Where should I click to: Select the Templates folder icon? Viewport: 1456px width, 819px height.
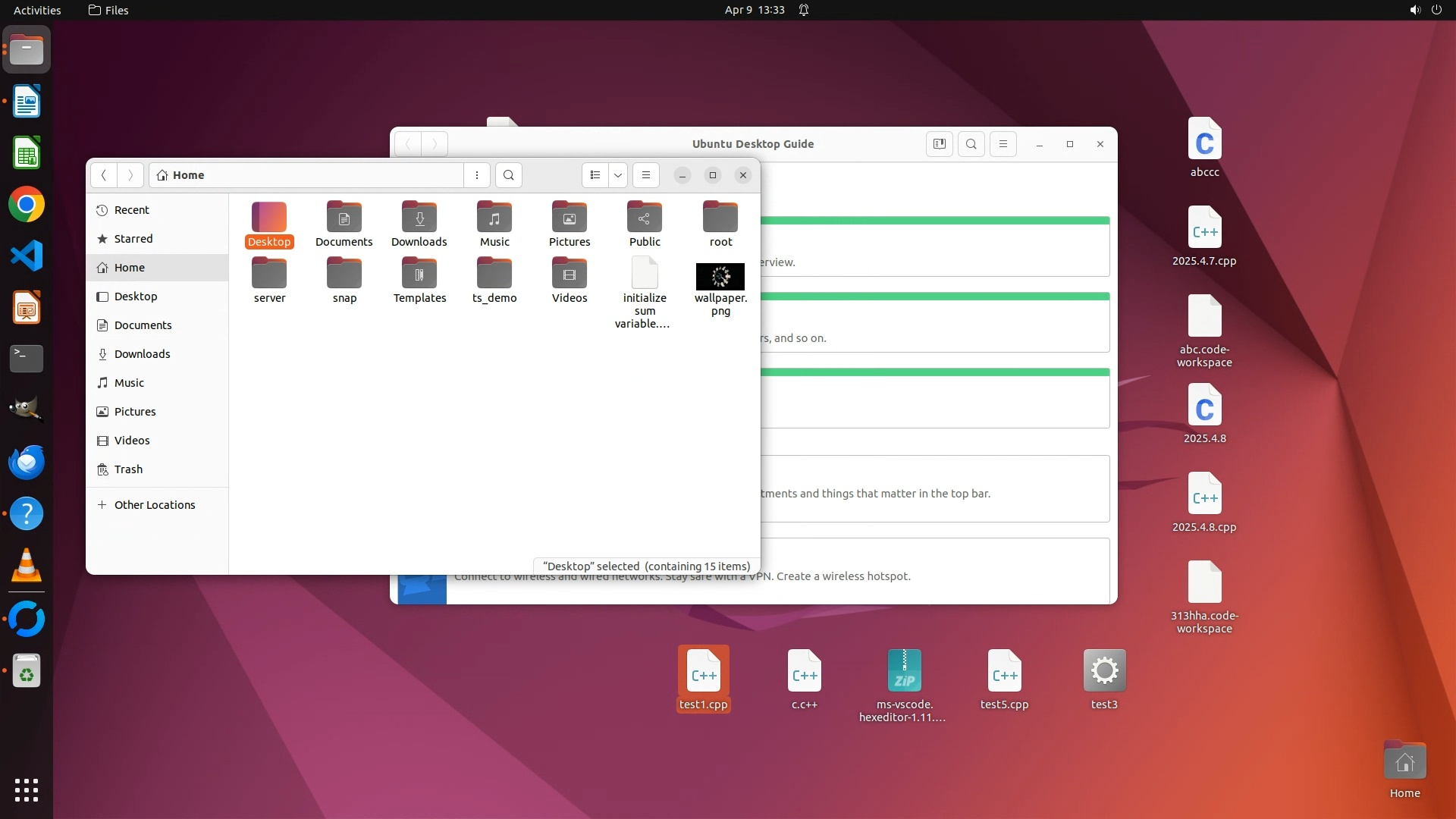click(x=419, y=275)
